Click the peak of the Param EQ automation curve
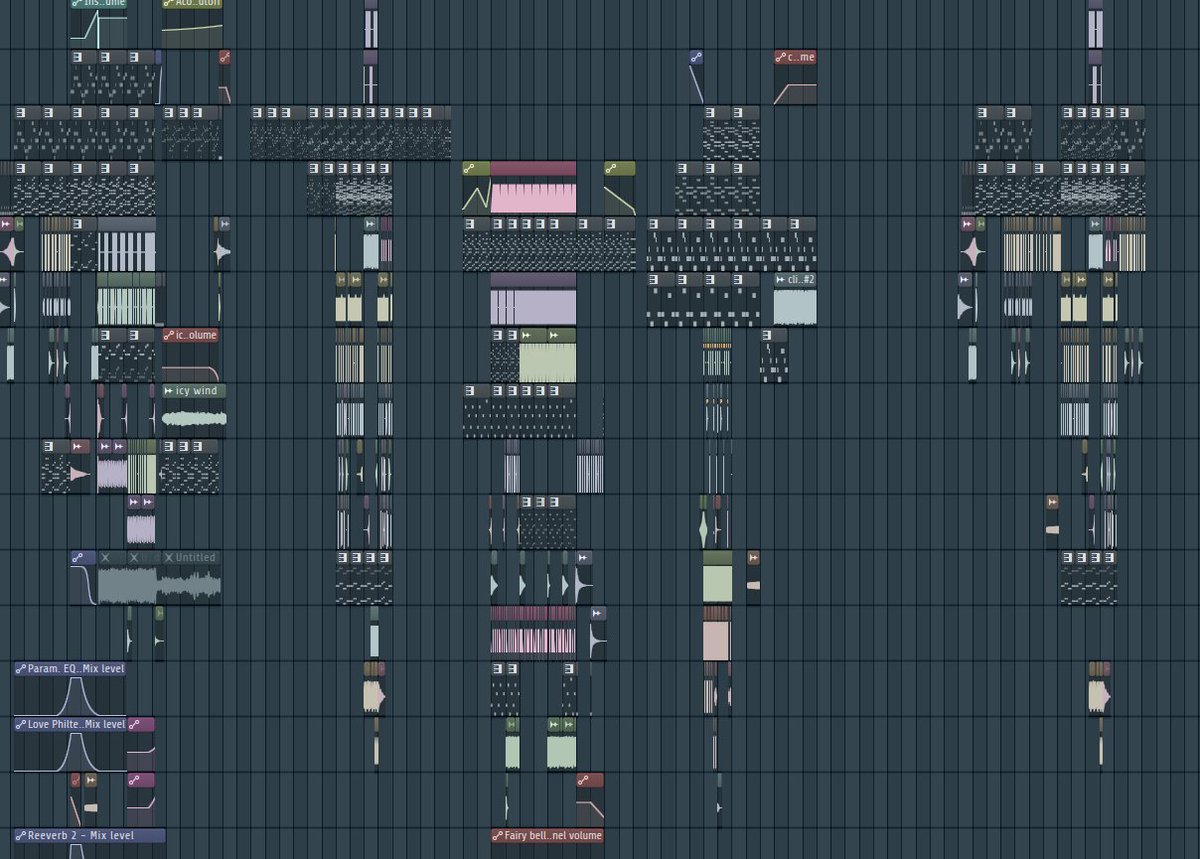The image size is (1200, 859). [x=75, y=681]
